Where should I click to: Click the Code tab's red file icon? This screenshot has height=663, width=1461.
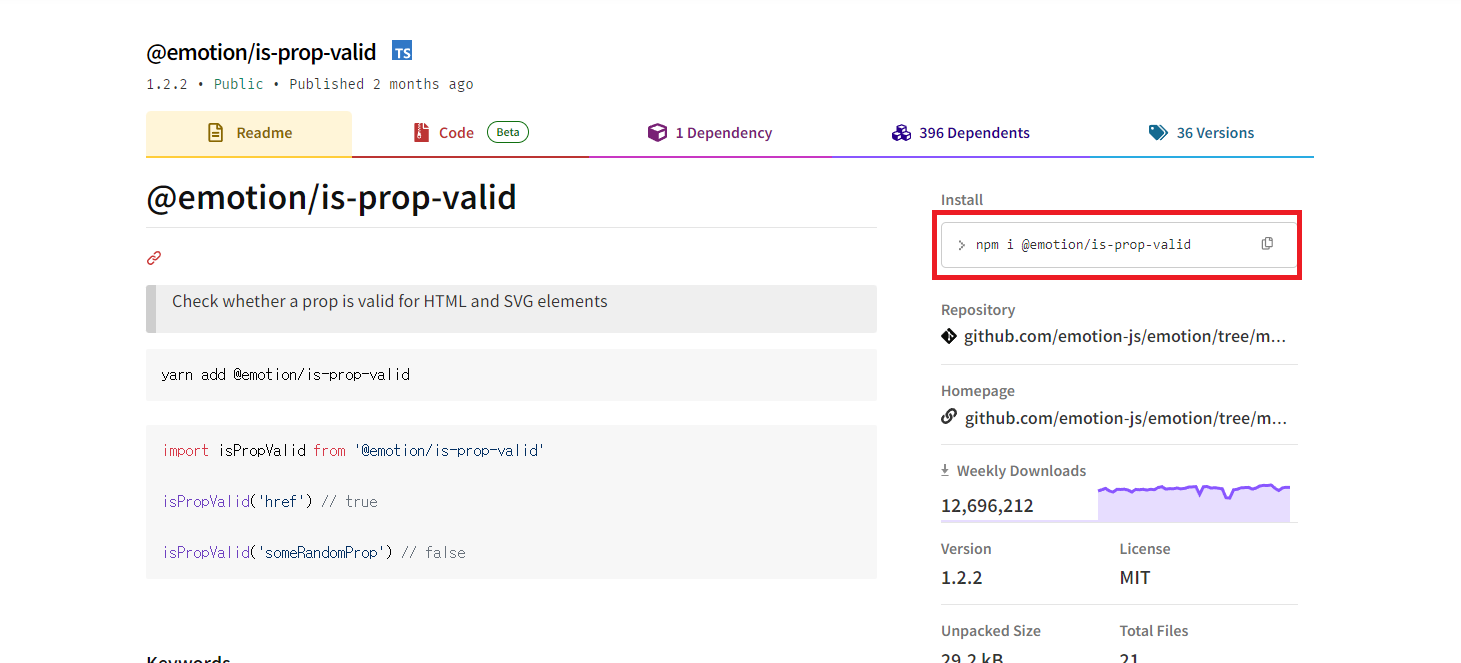pos(421,132)
